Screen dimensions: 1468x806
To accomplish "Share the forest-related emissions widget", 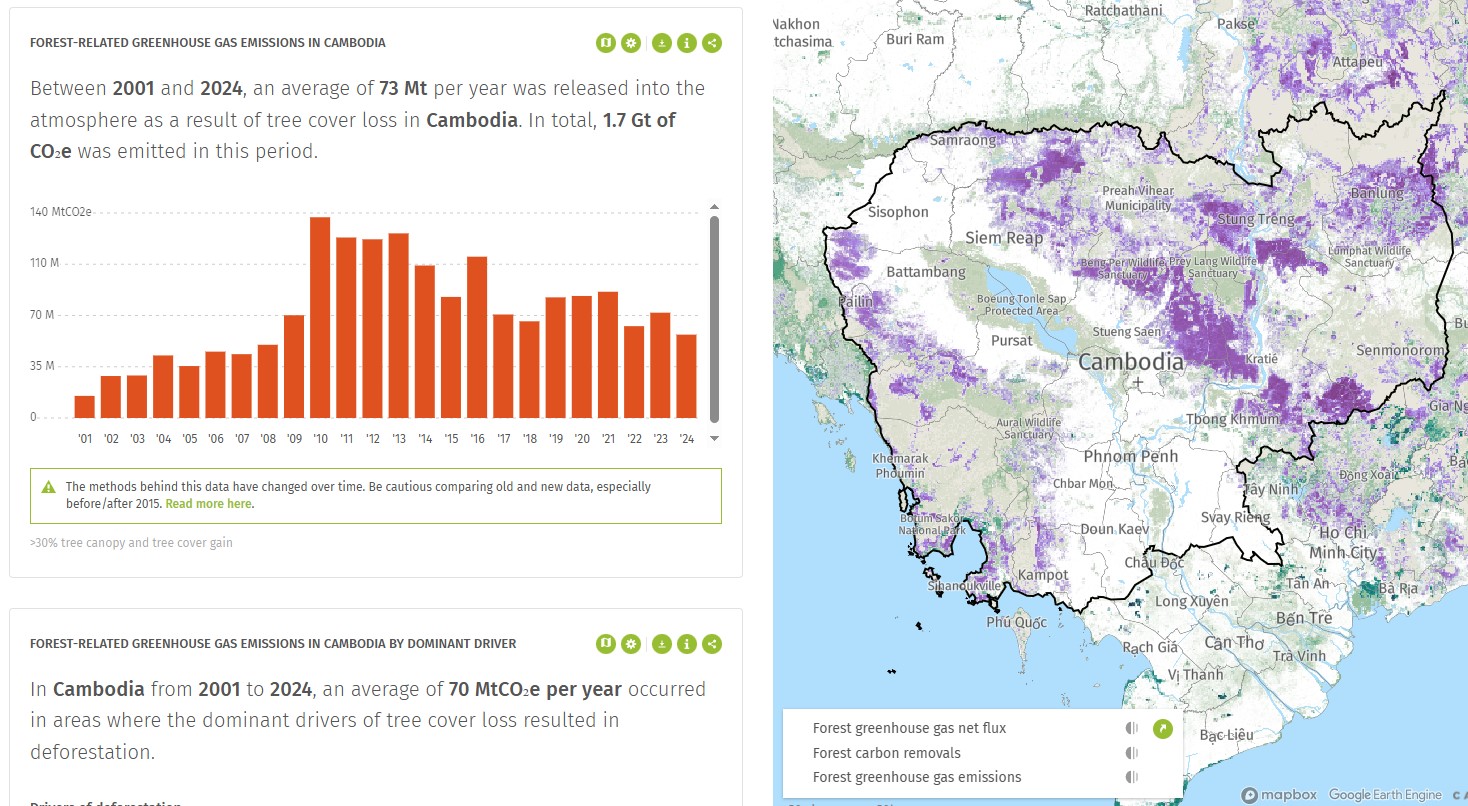I will (x=711, y=43).
